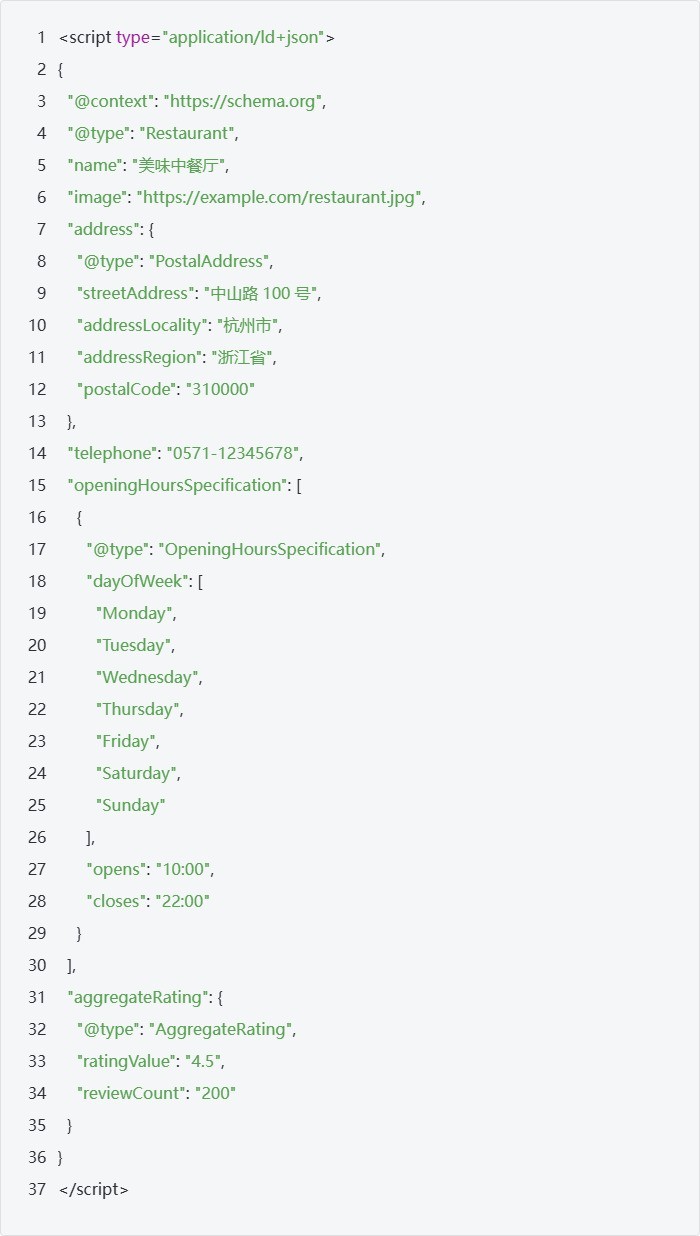
Task: Click the "addressLocality" key
Action: tap(144, 325)
